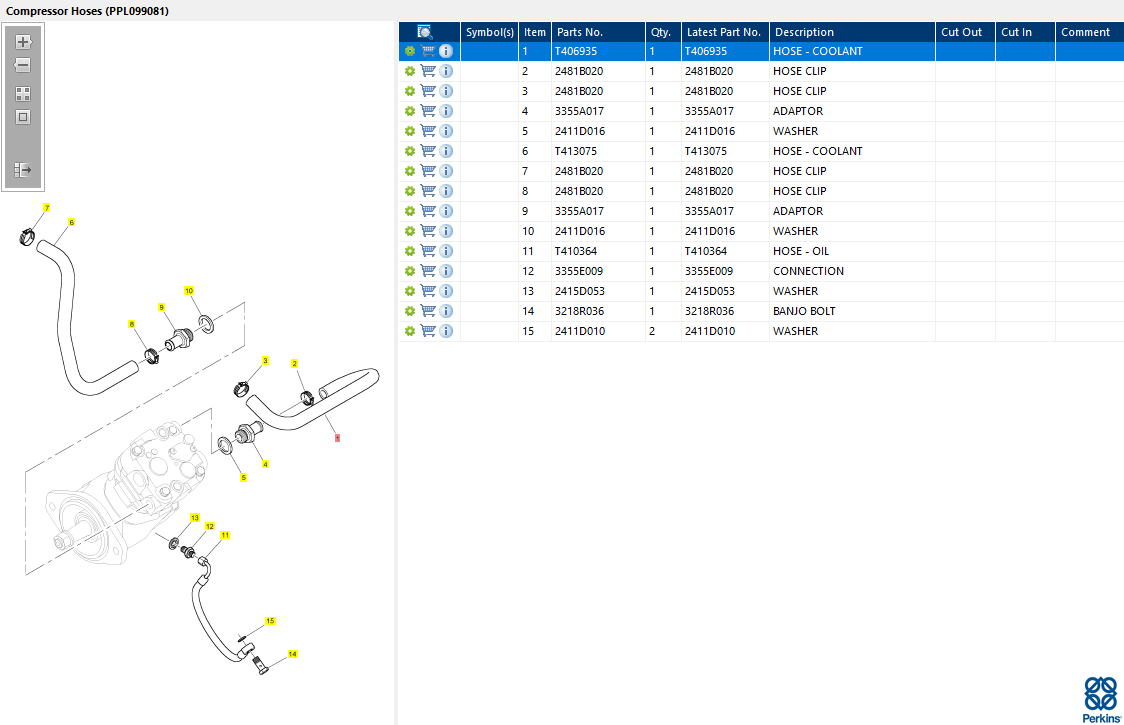
Task: Select callout 9 on the diagram
Action: point(161,308)
